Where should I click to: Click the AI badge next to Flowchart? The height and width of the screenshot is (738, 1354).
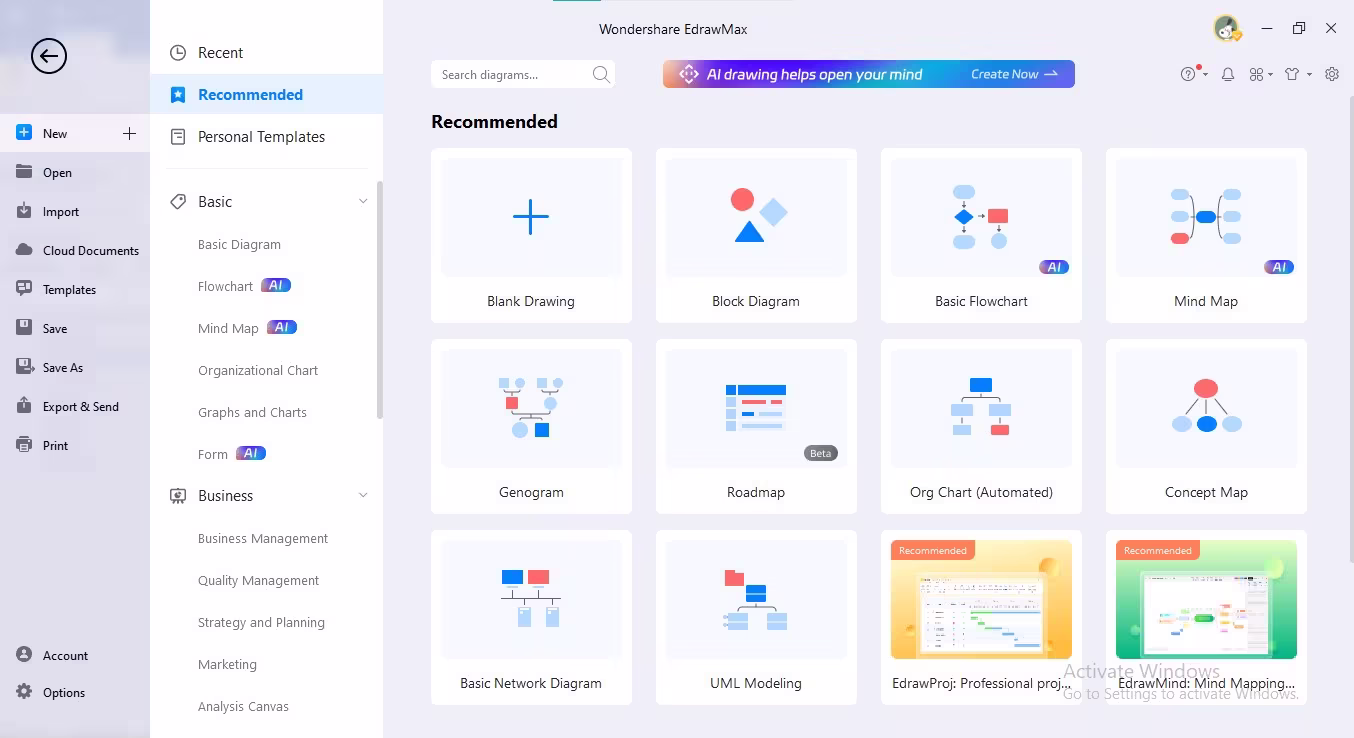point(276,285)
